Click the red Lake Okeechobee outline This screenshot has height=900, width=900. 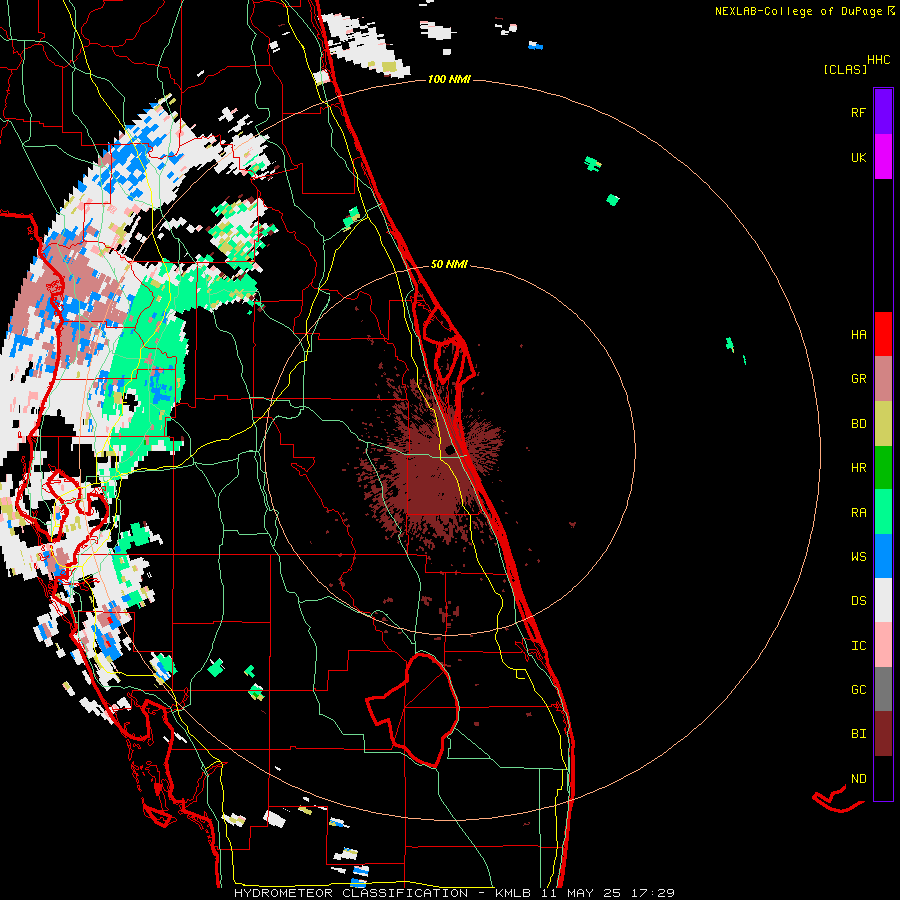coord(413,709)
